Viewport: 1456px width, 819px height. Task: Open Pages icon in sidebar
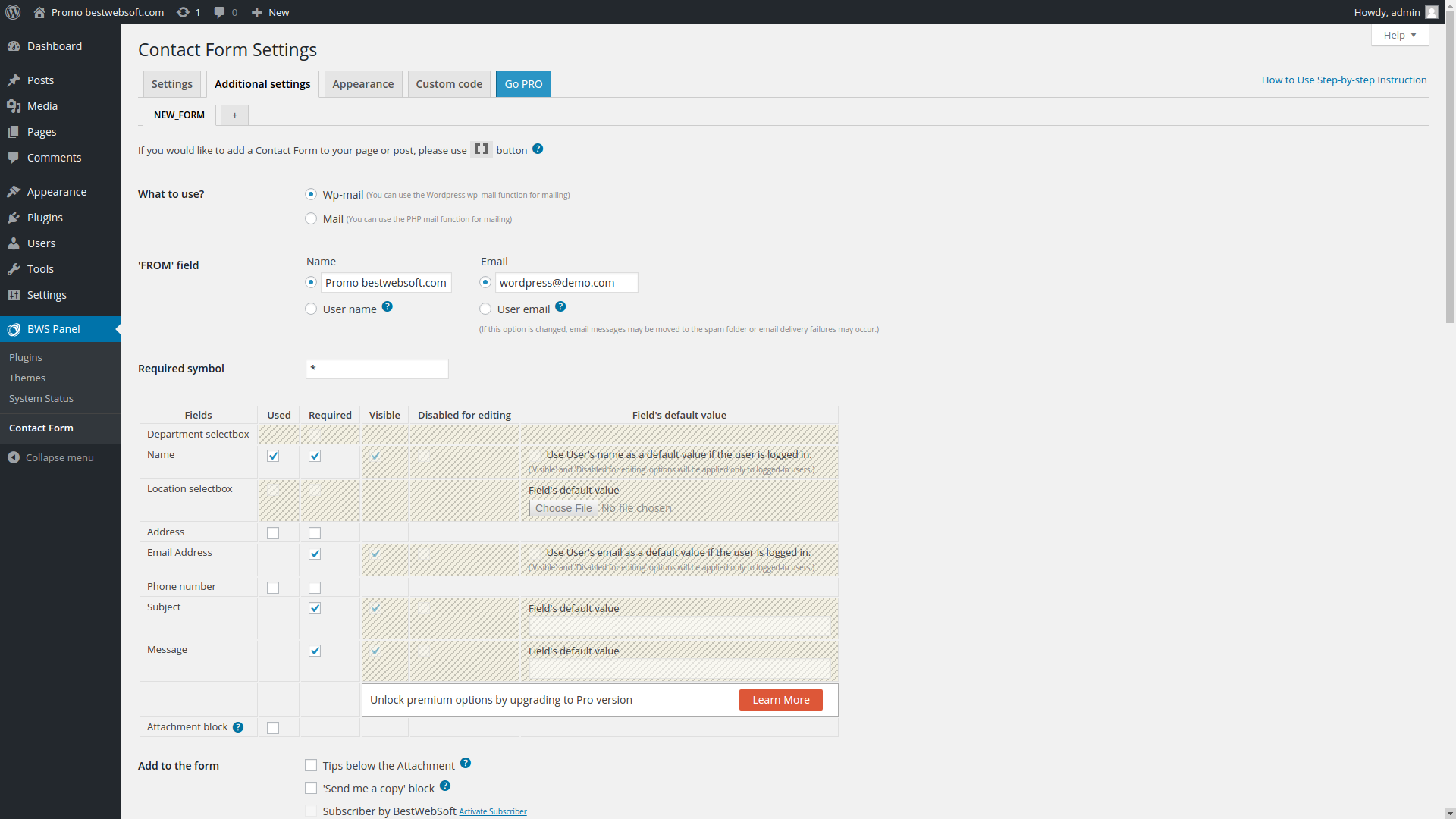tap(14, 132)
